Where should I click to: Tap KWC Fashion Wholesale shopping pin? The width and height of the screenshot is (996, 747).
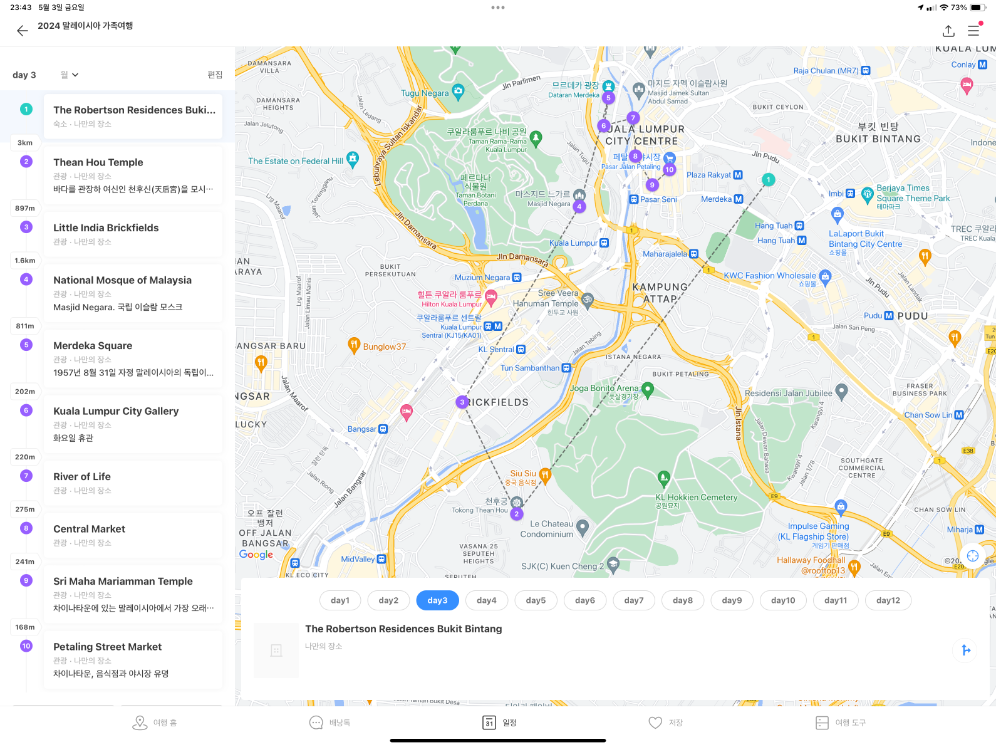(x=825, y=276)
